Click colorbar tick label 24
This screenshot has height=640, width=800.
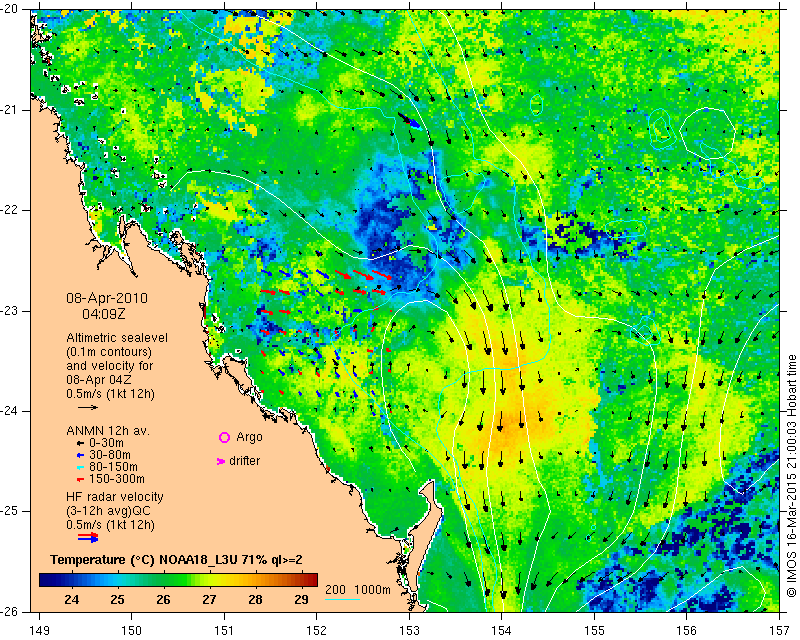[x=71, y=599]
